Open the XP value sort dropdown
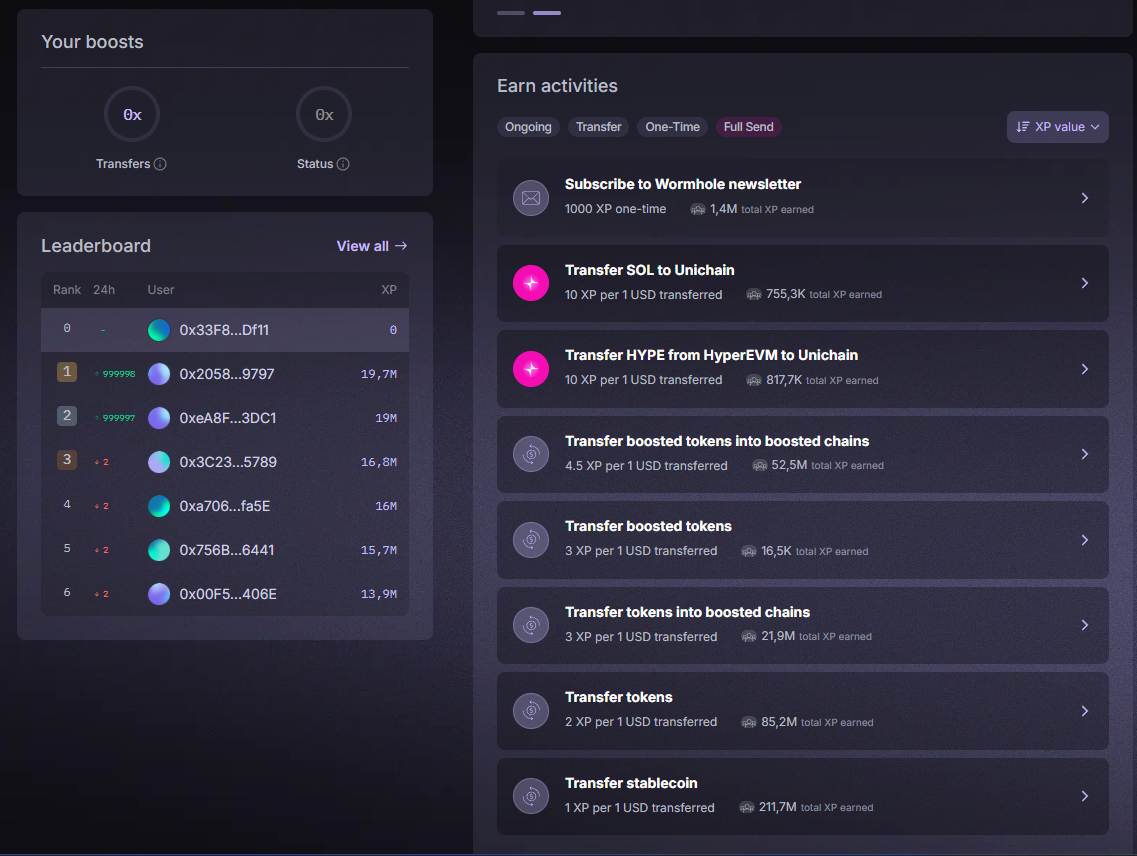The width and height of the screenshot is (1137, 856). [1057, 127]
